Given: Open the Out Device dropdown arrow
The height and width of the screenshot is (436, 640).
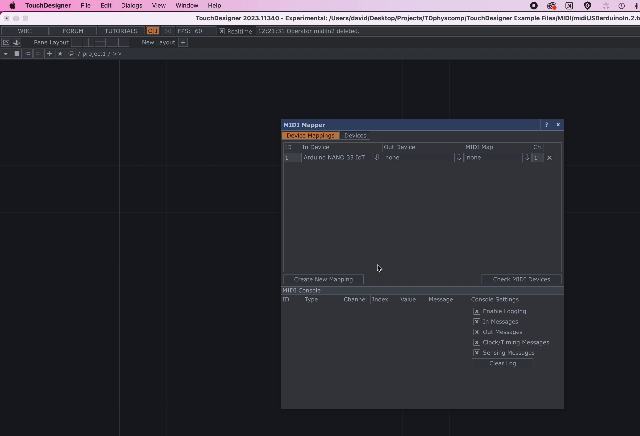Looking at the screenshot, I should pos(459,158).
